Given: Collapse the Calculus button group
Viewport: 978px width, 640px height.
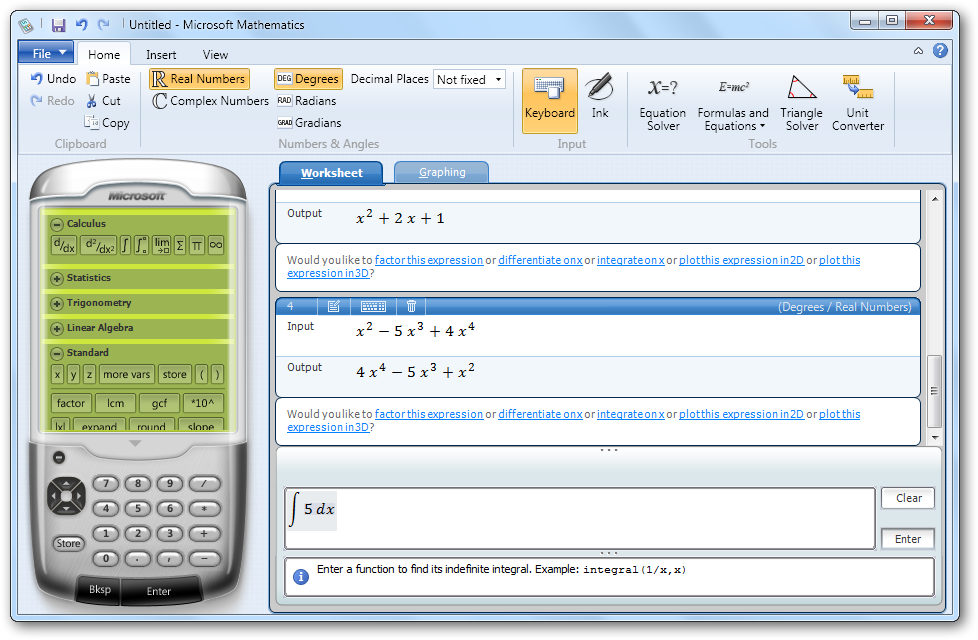Looking at the screenshot, I should [55, 224].
